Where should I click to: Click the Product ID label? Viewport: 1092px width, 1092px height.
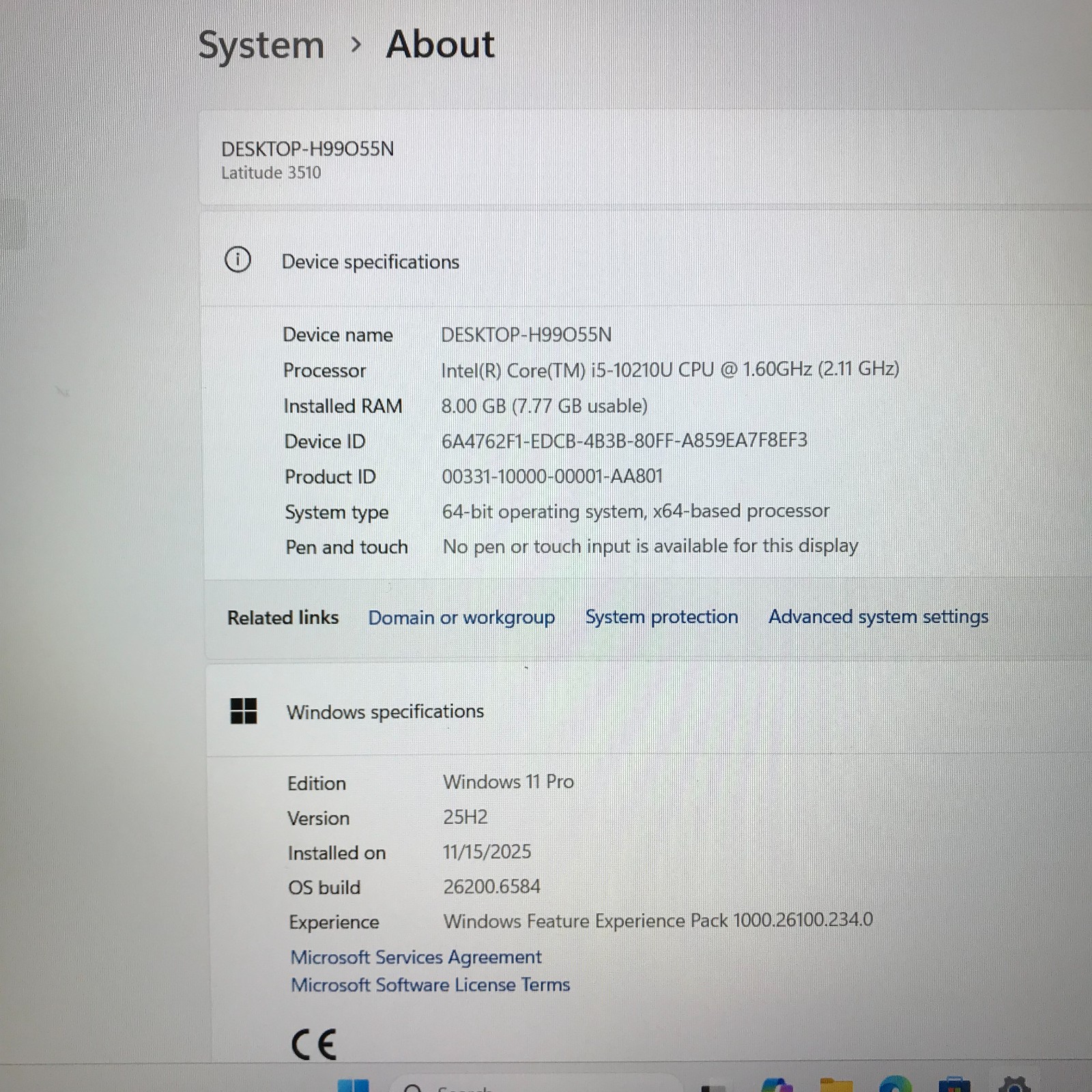[330, 477]
